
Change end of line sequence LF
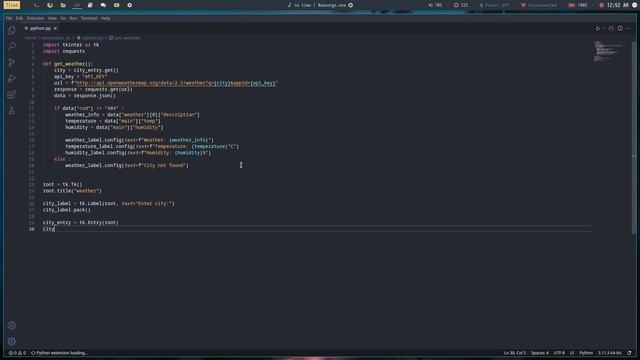(x=572, y=353)
